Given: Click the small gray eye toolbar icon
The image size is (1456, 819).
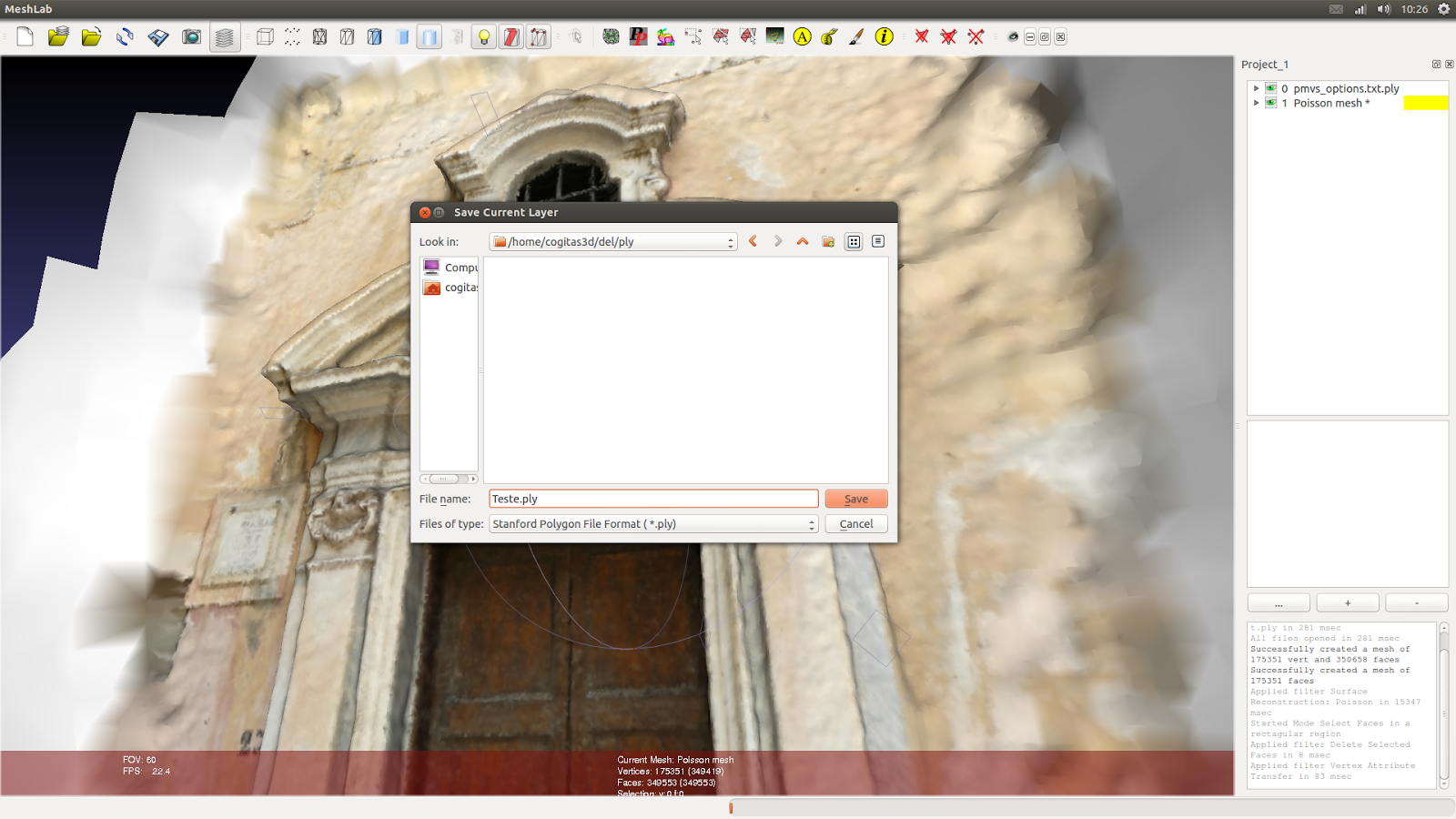Looking at the screenshot, I should click(1013, 37).
